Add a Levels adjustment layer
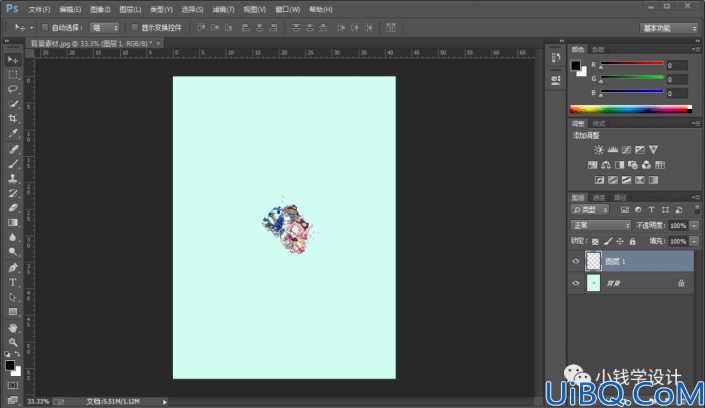The width and height of the screenshot is (705, 408). click(x=612, y=150)
